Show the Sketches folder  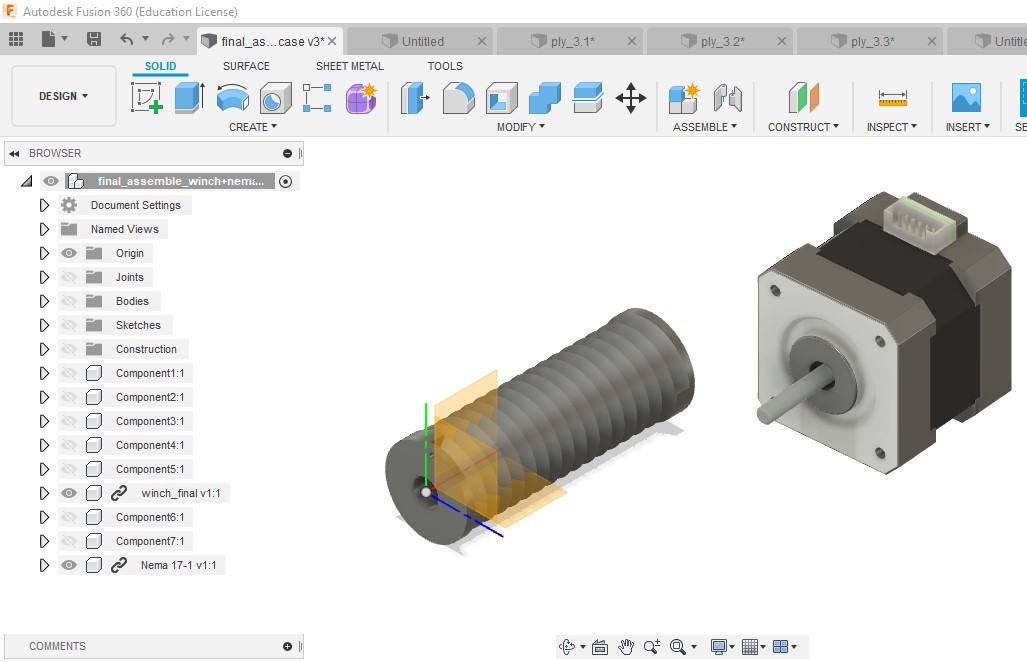pos(69,325)
